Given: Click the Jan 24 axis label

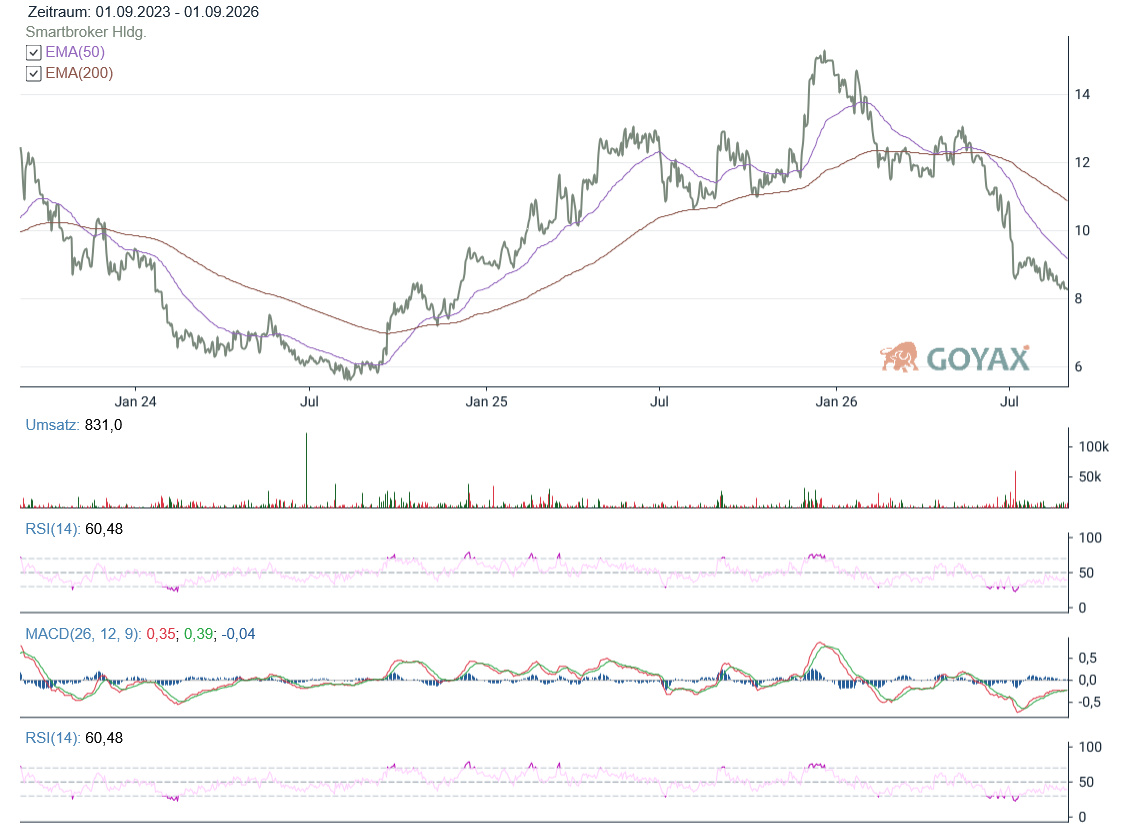Looking at the screenshot, I should 135,401.
